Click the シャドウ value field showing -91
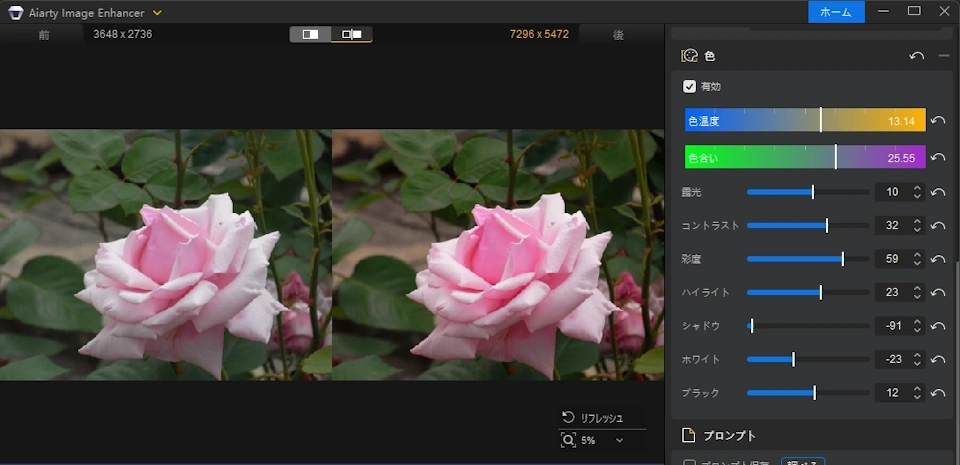Screen dimensions: 960x465 click(892, 326)
